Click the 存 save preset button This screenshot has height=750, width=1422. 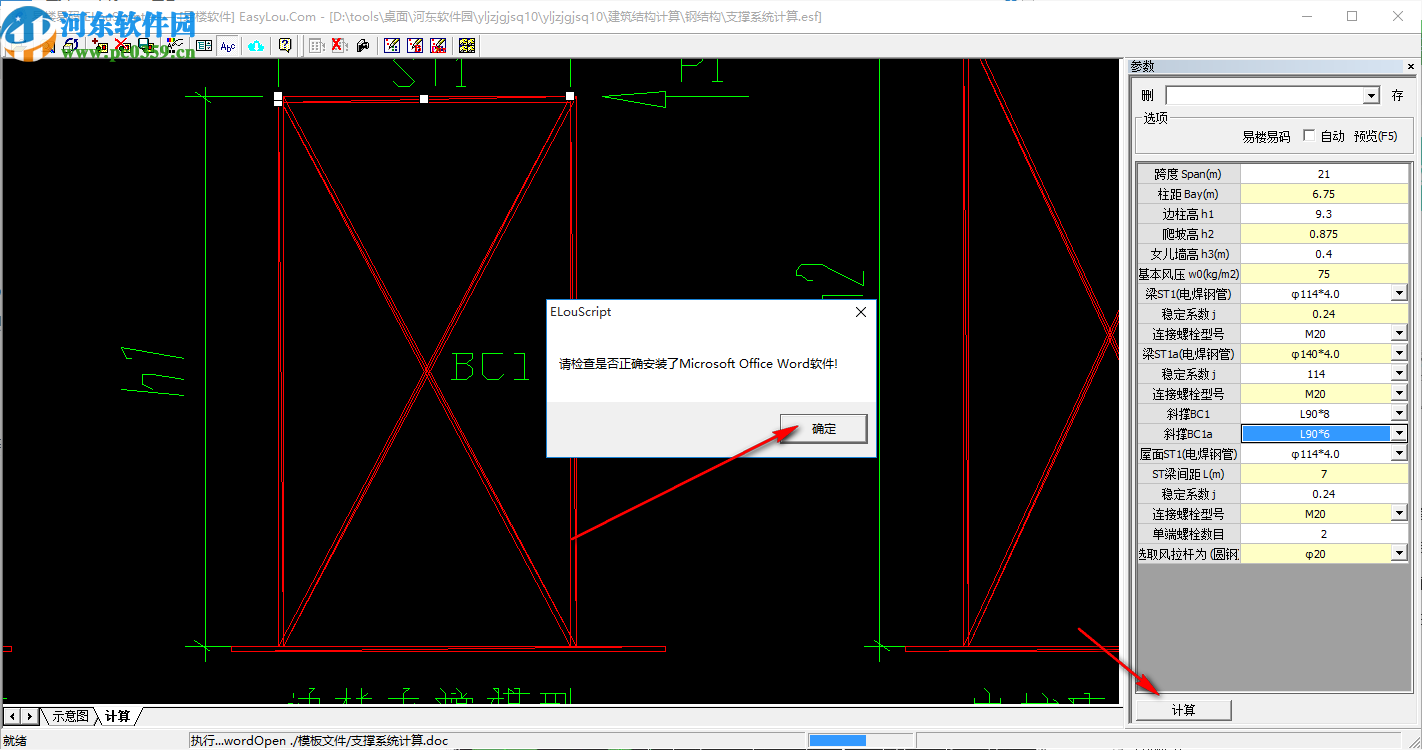pos(1398,96)
